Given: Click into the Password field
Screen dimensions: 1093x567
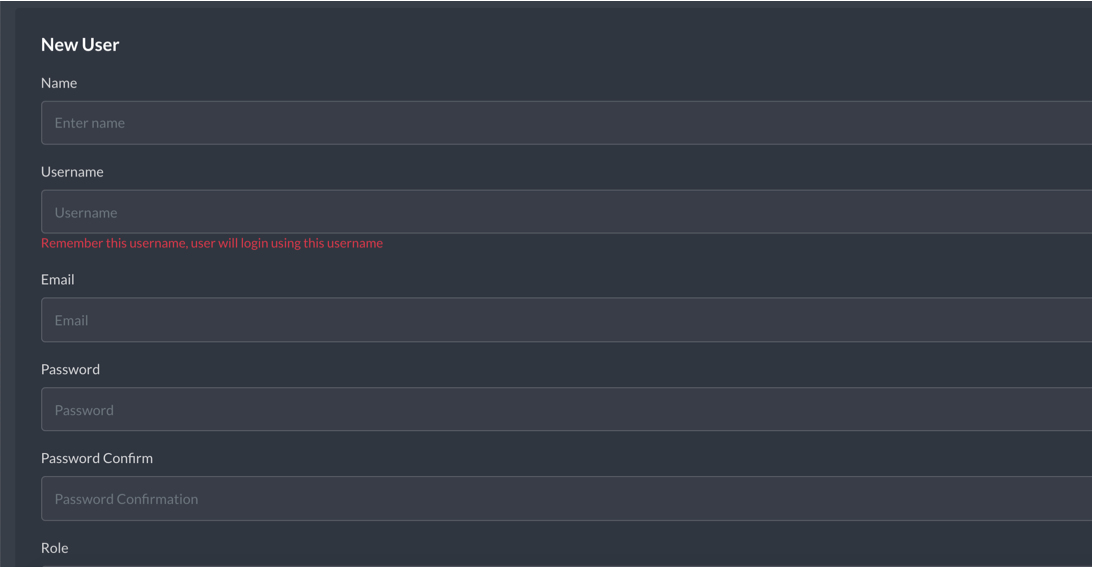Looking at the screenshot, I should point(566,409).
